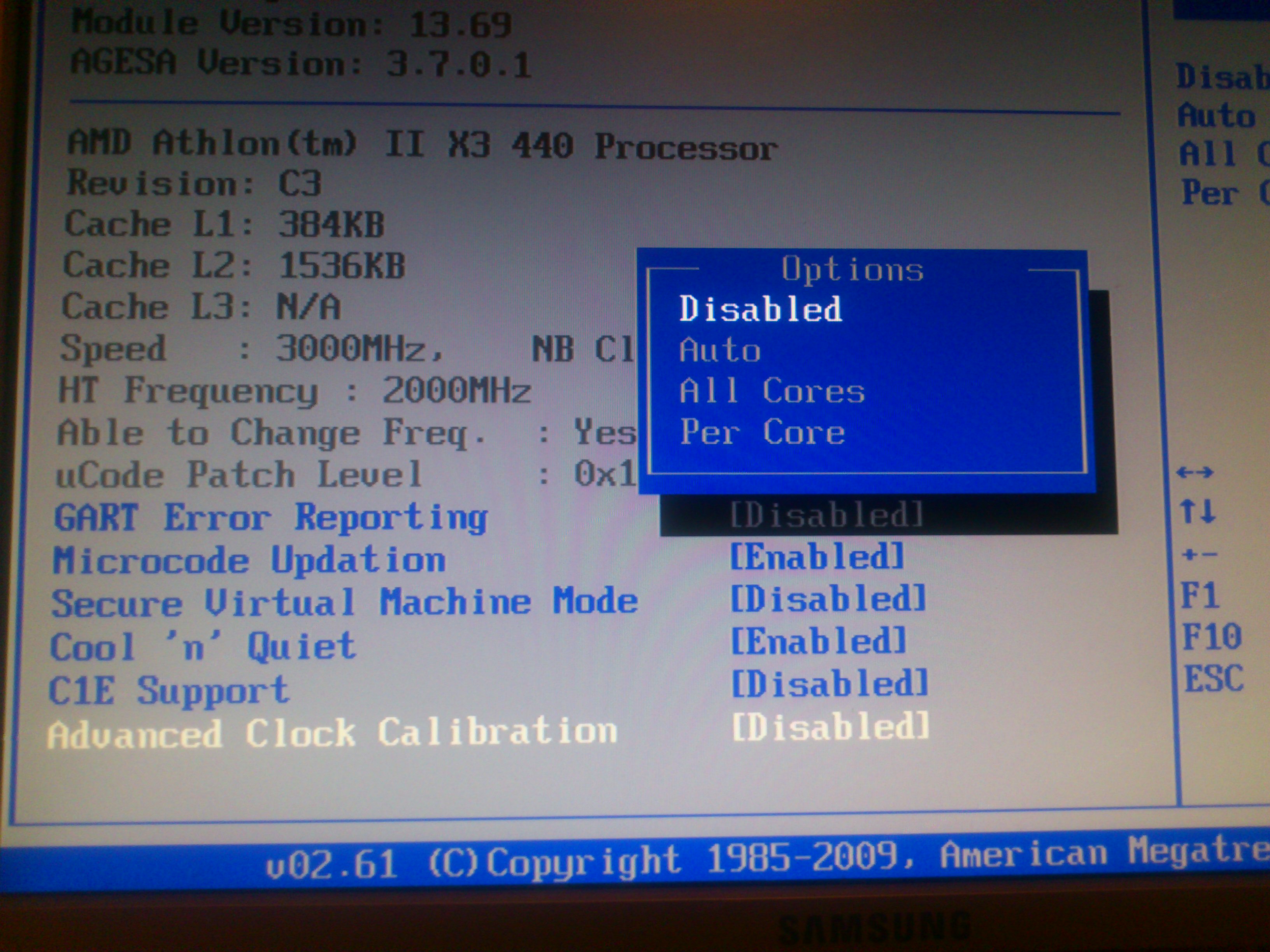Viewport: 1270px width, 952px height.
Task: Select Per Core option in popup
Action: point(762,432)
